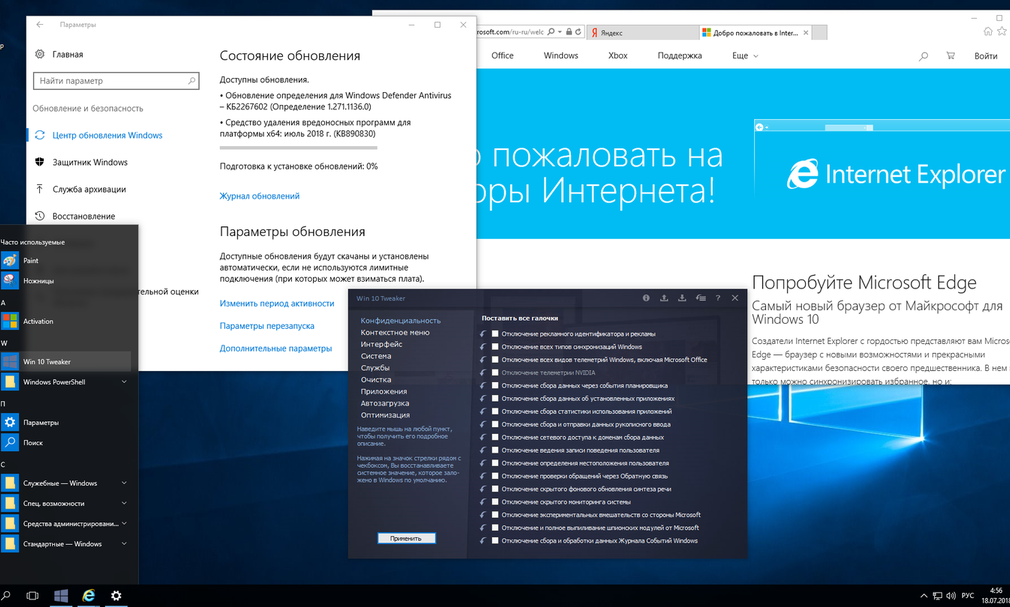Expand 'Служебные — Windows' folder in the Start menu
This screenshot has height=607, width=1010.
[x=124, y=483]
